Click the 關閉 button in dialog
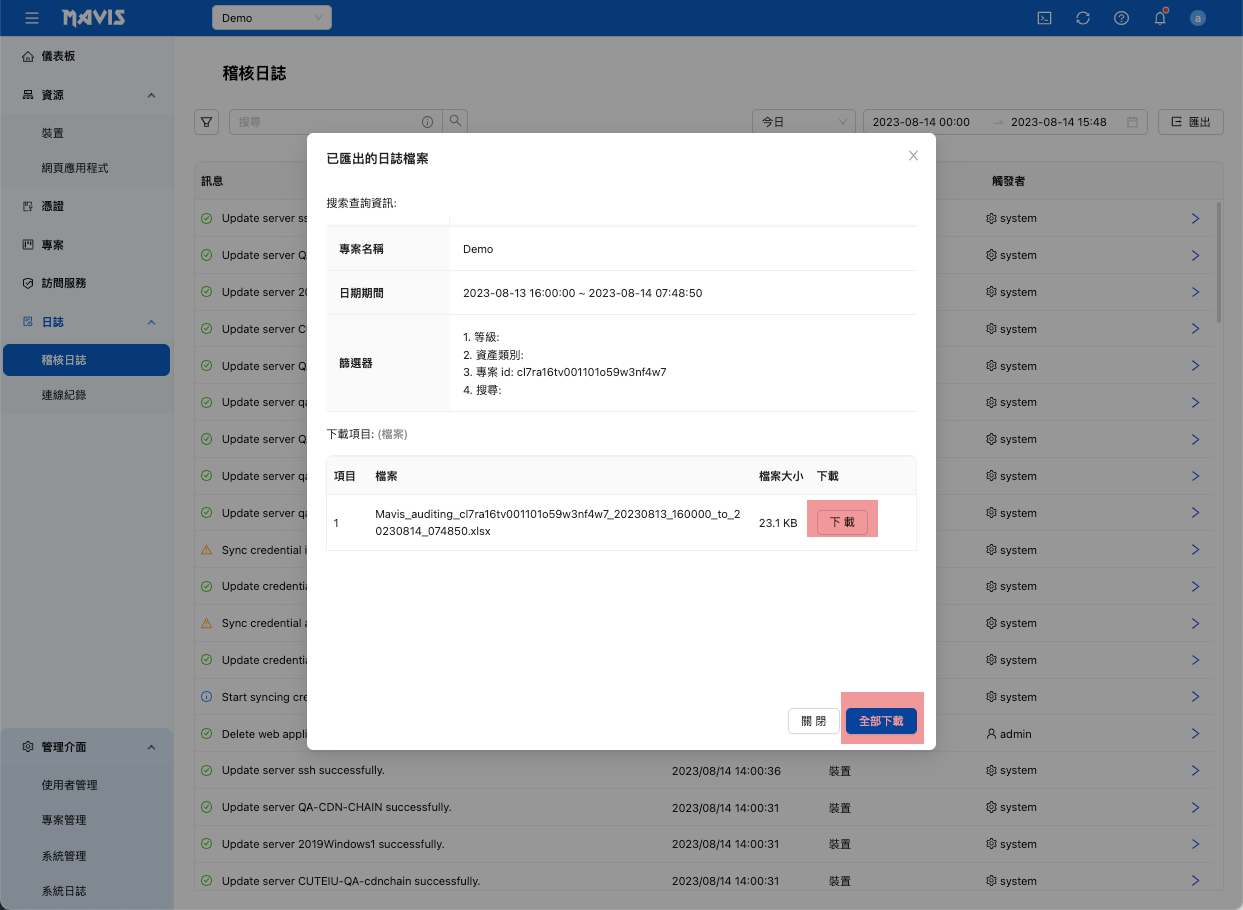 tap(814, 721)
